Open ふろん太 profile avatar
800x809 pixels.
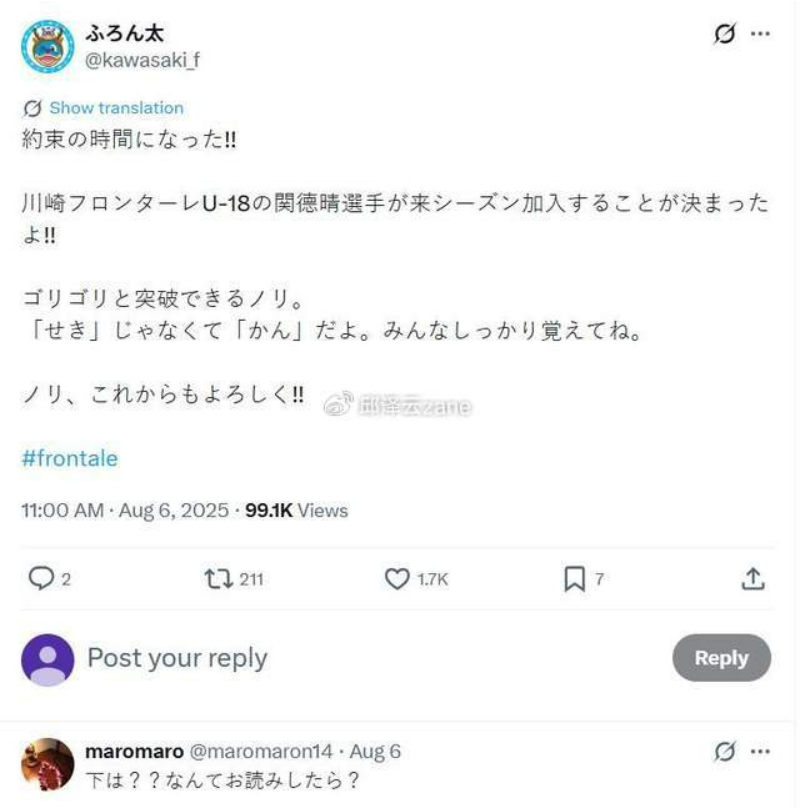tap(47, 47)
